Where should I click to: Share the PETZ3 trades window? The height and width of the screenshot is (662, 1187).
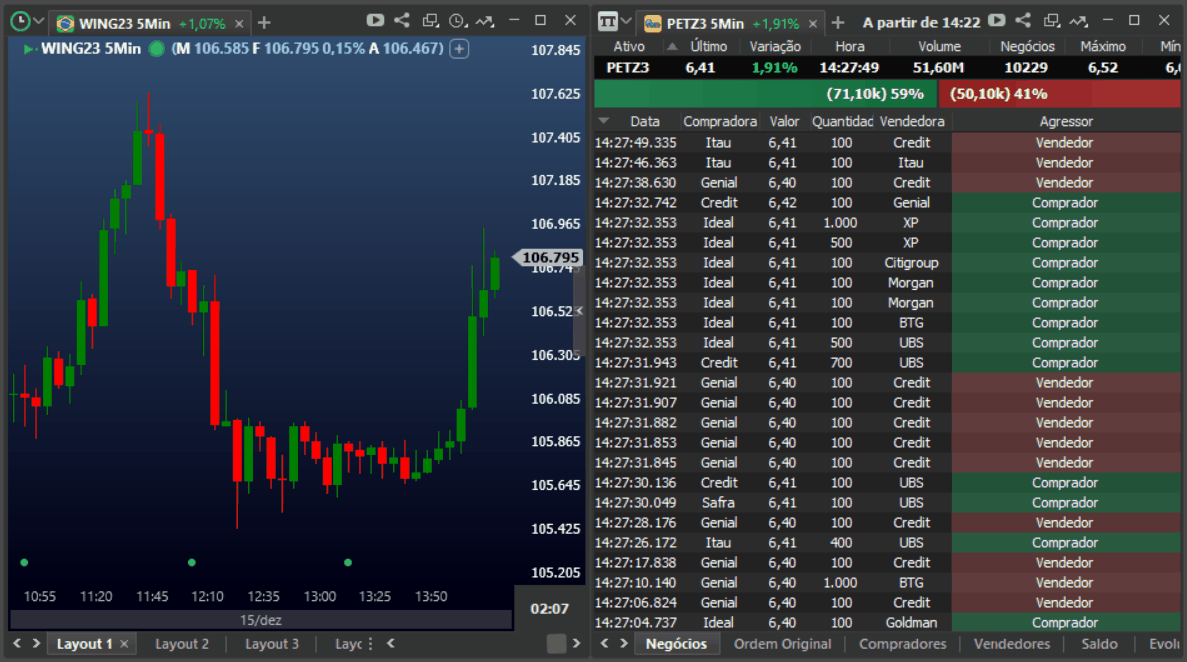click(x=1023, y=20)
